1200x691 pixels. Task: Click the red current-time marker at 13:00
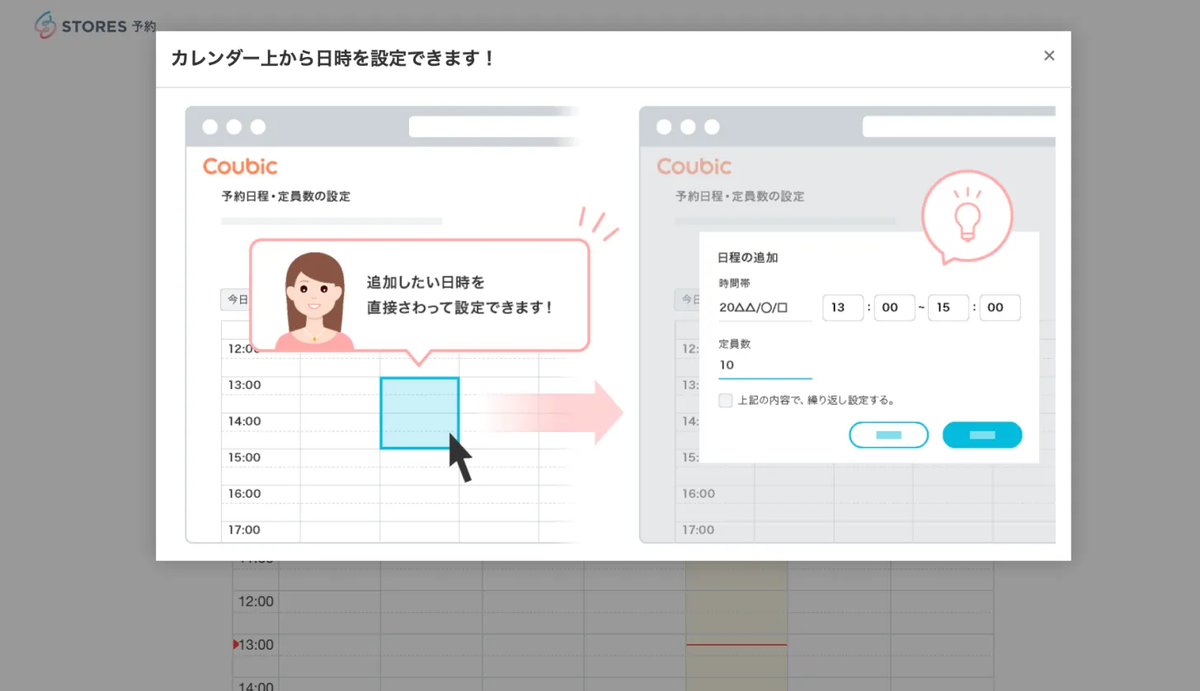point(236,644)
